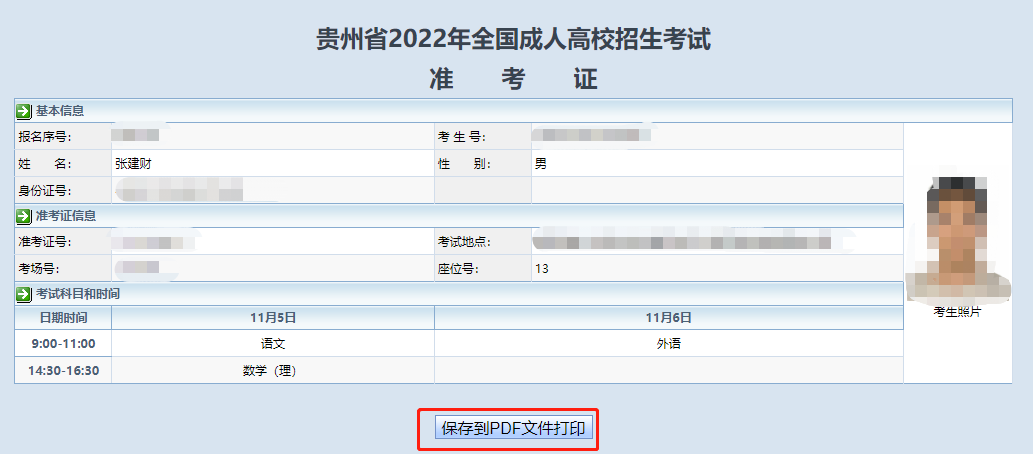Click the 外语 exam subject cell
This screenshot has width=1033, height=454.
click(668, 344)
